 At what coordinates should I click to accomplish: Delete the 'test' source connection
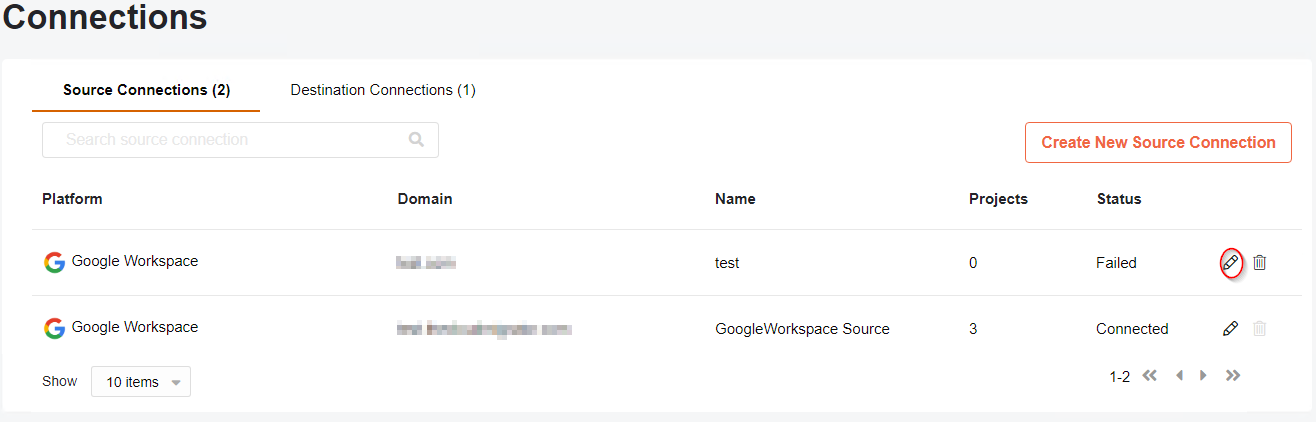(1260, 263)
